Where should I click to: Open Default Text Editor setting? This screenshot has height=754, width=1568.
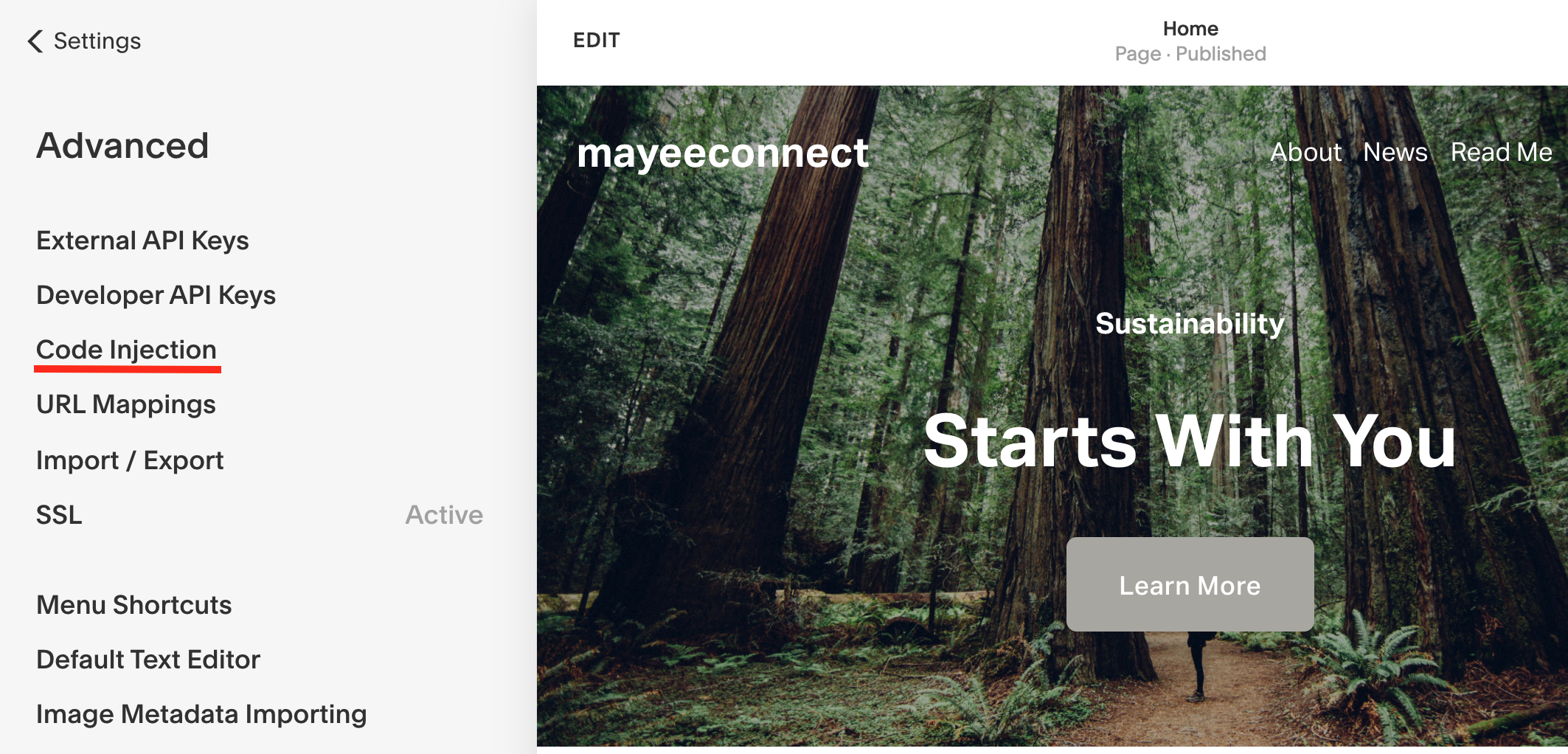point(148,660)
